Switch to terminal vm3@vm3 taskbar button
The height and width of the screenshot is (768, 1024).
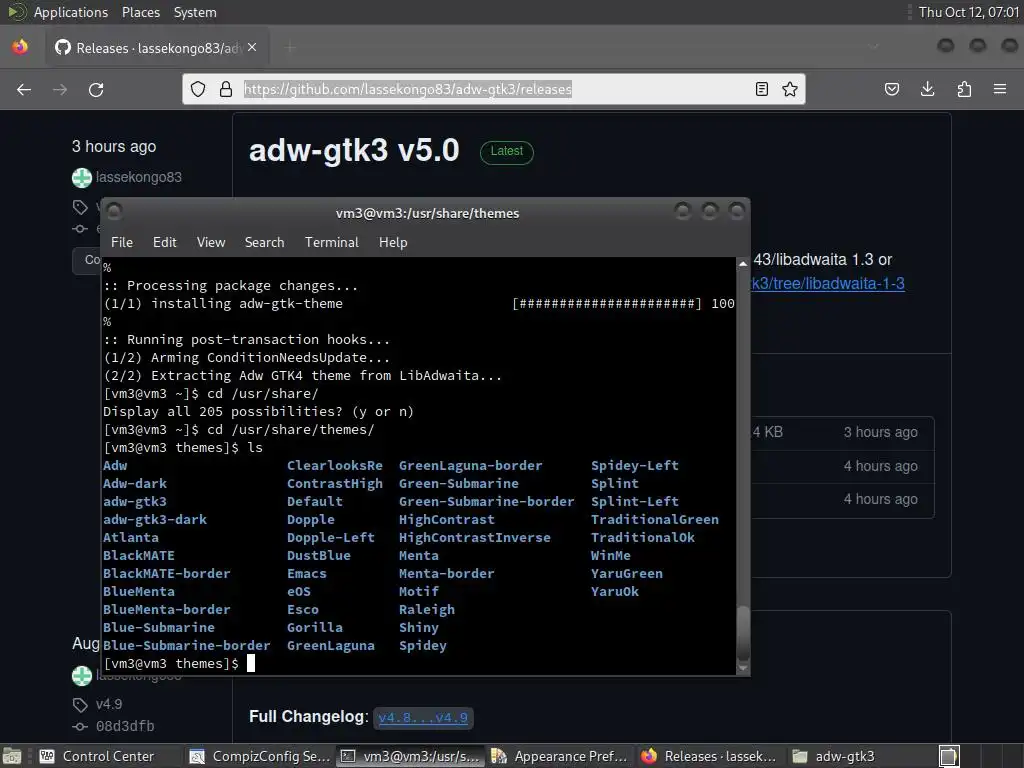click(x=410, y=756)
